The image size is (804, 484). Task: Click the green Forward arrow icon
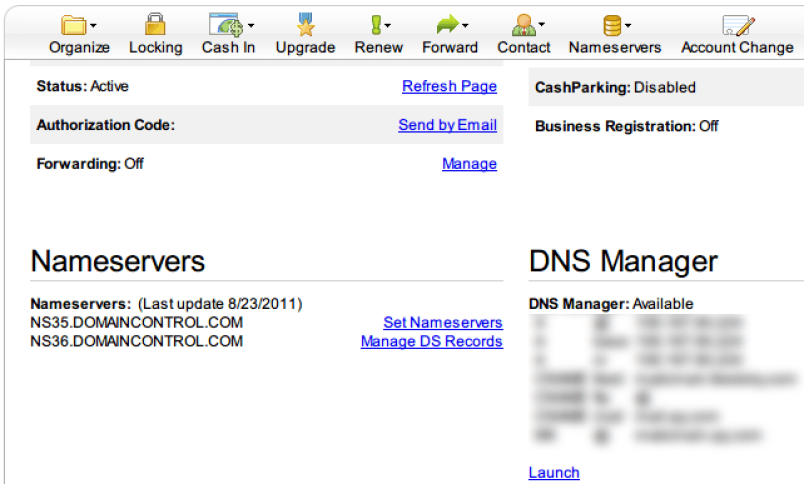tap(446, 25)
